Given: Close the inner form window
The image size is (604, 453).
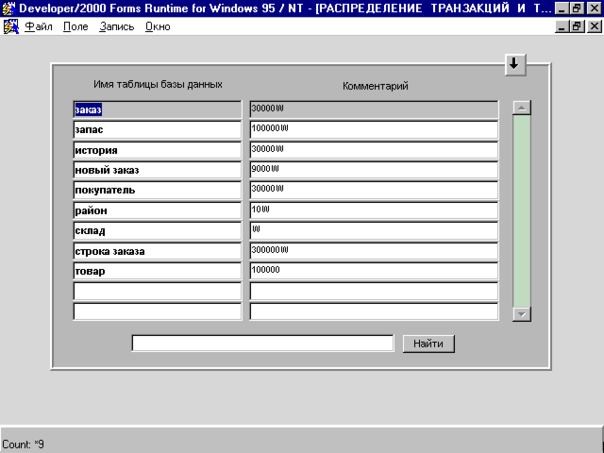Looking at the screenshot, I should click(594, 27).
